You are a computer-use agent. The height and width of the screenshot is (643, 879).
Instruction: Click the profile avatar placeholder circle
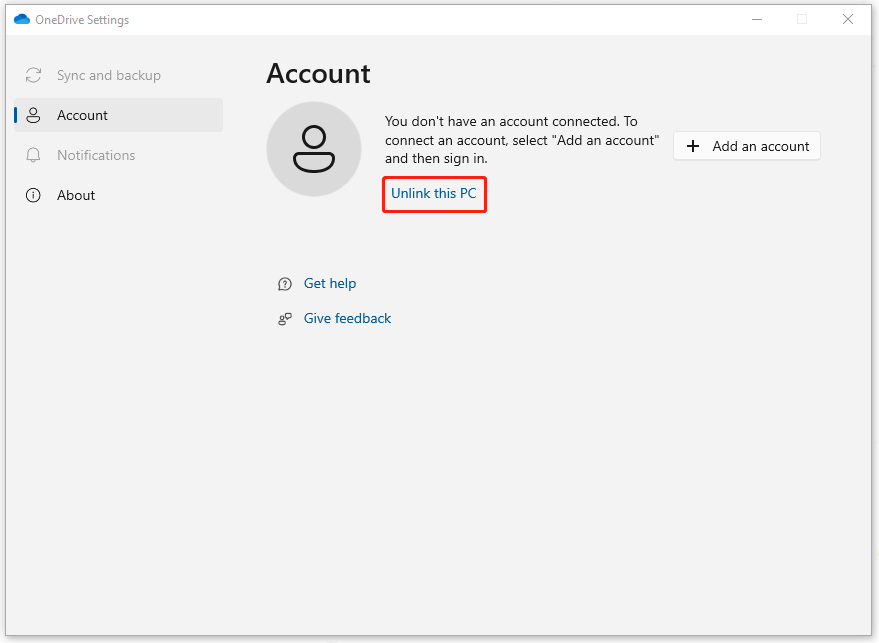coord(314,148)
